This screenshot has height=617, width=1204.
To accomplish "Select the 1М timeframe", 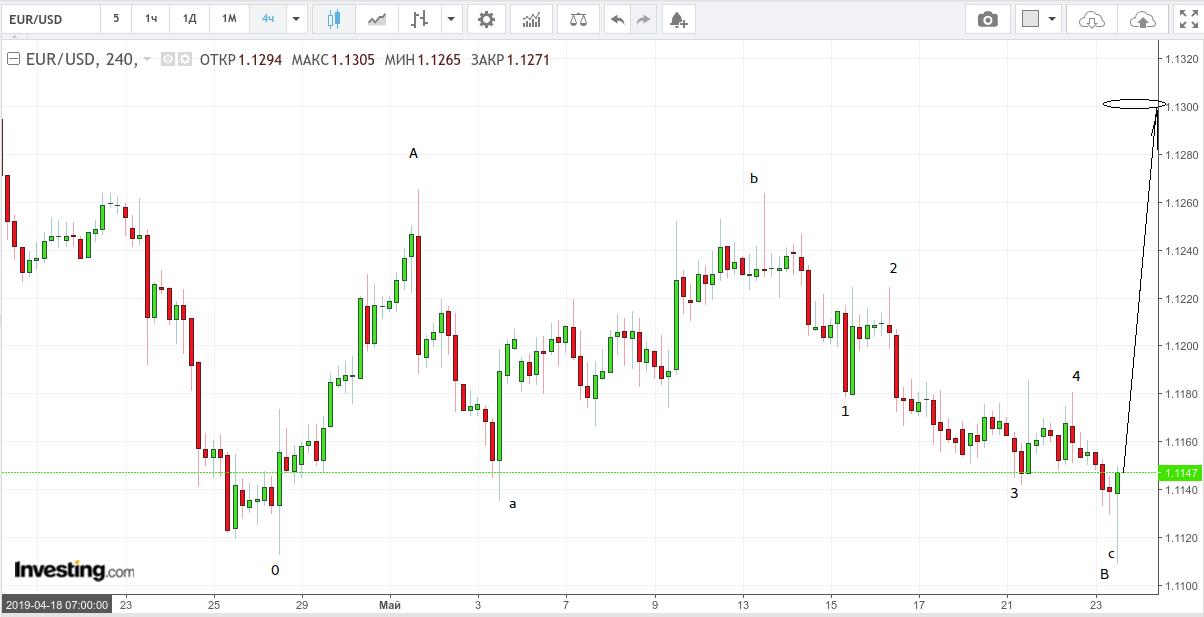I will tap(229, 19).
